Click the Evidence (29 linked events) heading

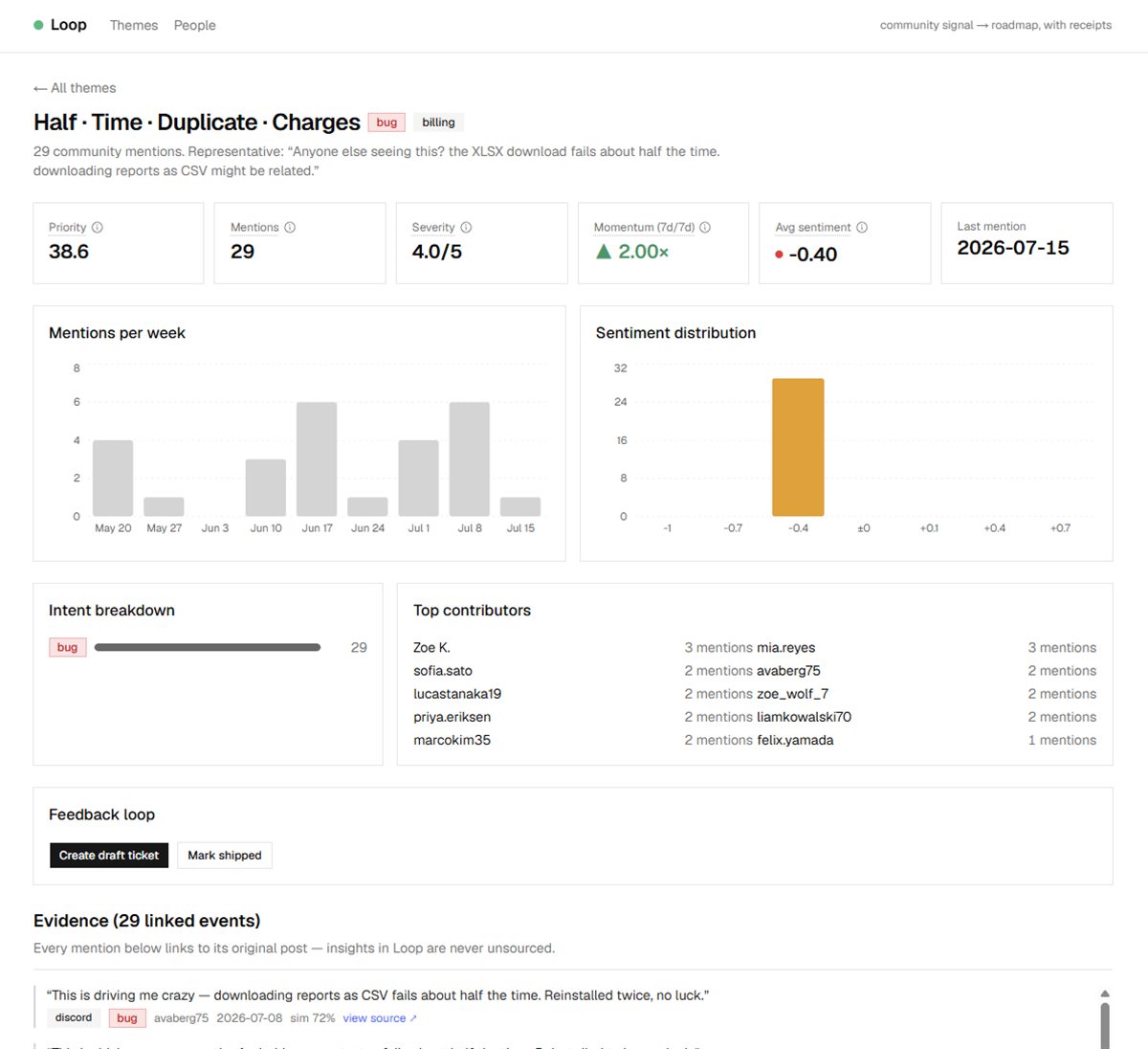[147, 921]
